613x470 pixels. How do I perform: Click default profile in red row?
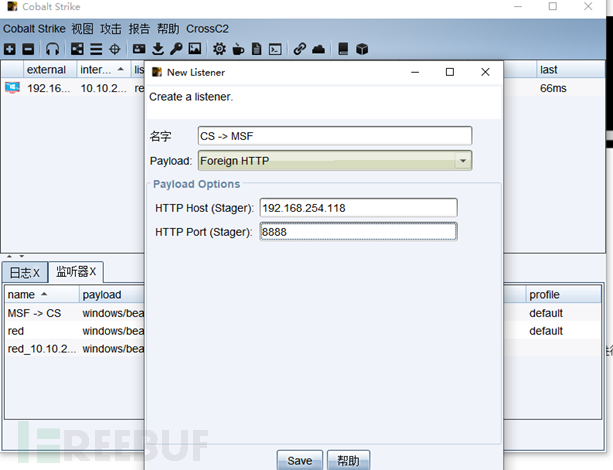point(546,331)
